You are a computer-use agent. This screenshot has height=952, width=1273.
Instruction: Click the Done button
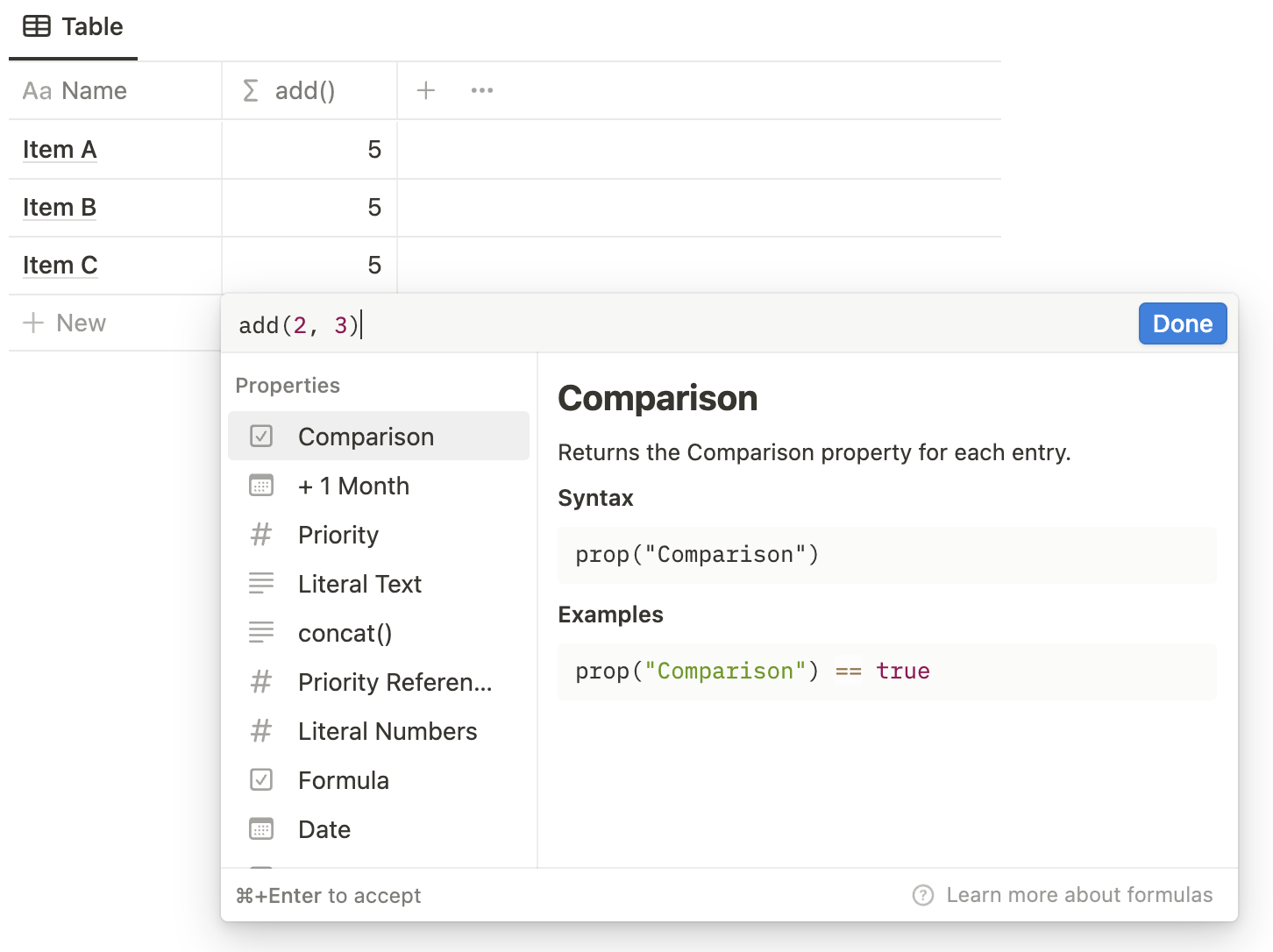pos(1182,323)
